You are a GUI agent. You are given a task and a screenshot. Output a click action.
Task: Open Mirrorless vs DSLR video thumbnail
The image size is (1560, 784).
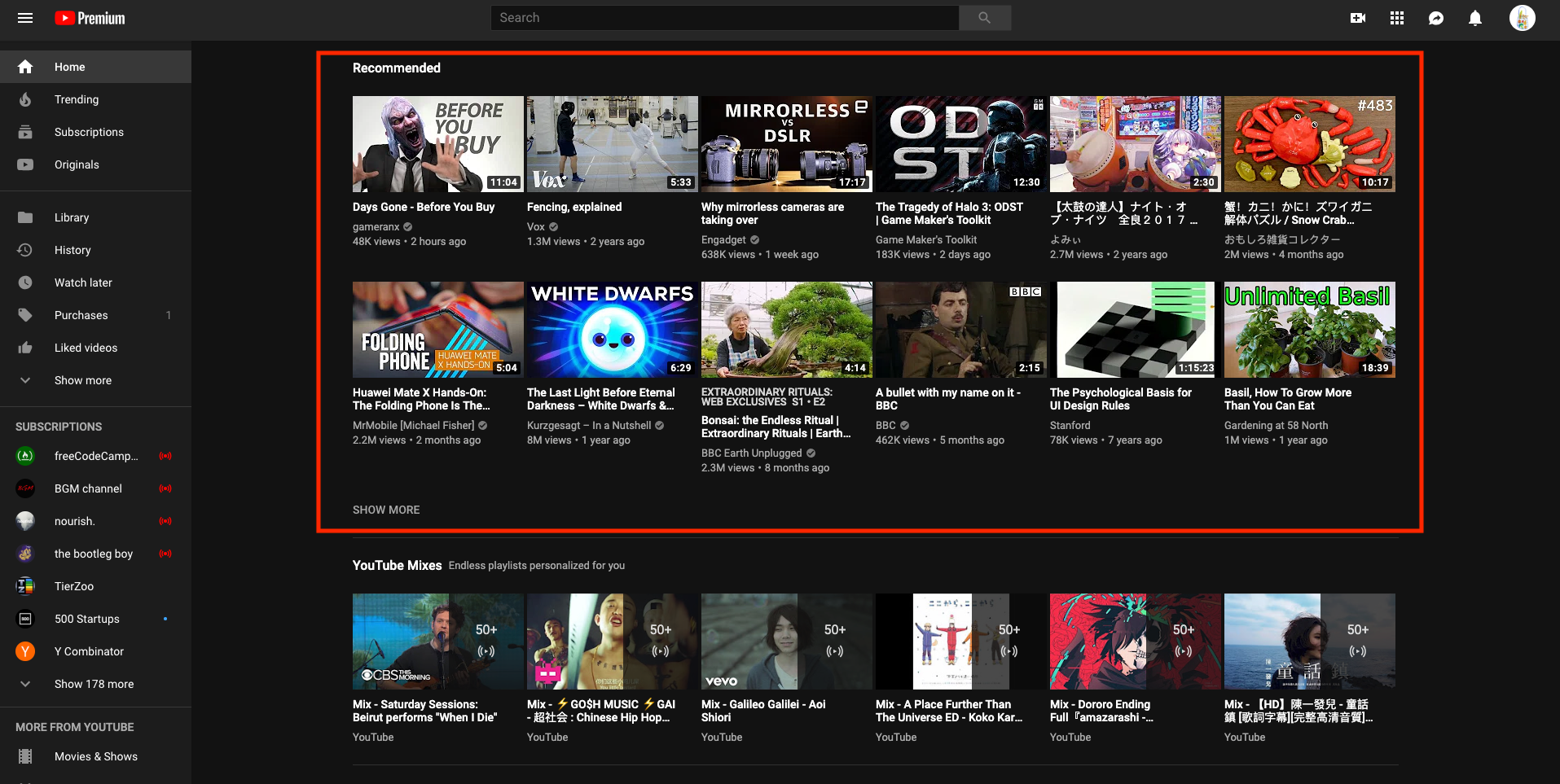787,144
